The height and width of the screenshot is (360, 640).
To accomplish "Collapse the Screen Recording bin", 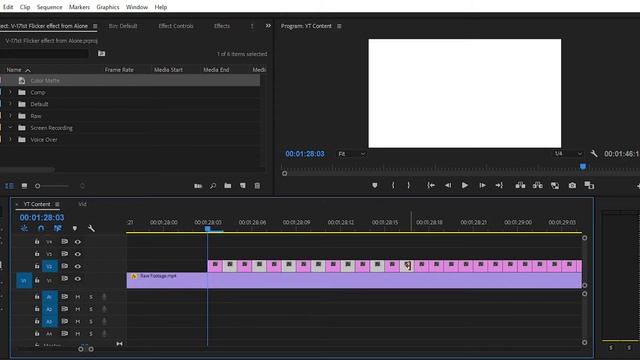I will click(x=11, y=128).
